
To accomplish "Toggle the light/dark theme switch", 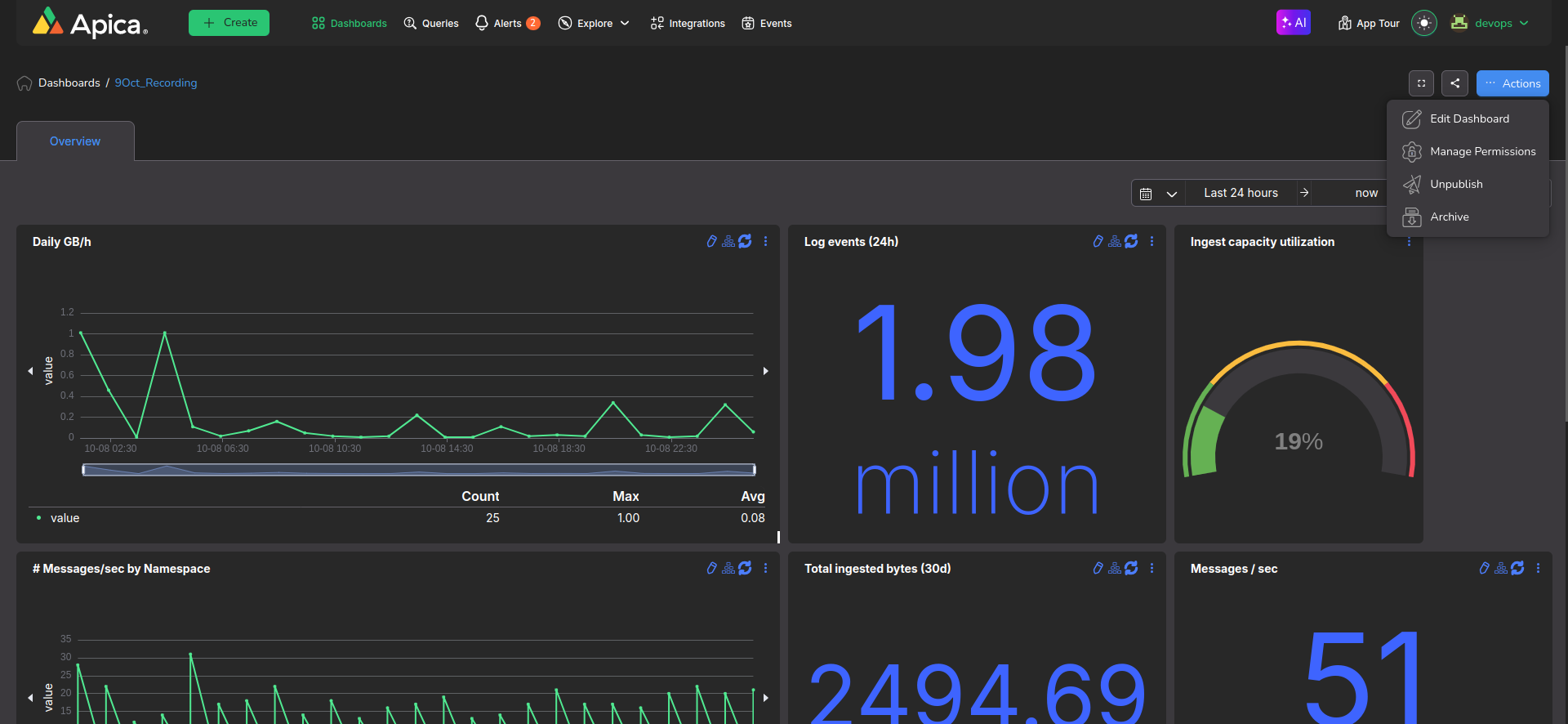I will coord(1423,23).
